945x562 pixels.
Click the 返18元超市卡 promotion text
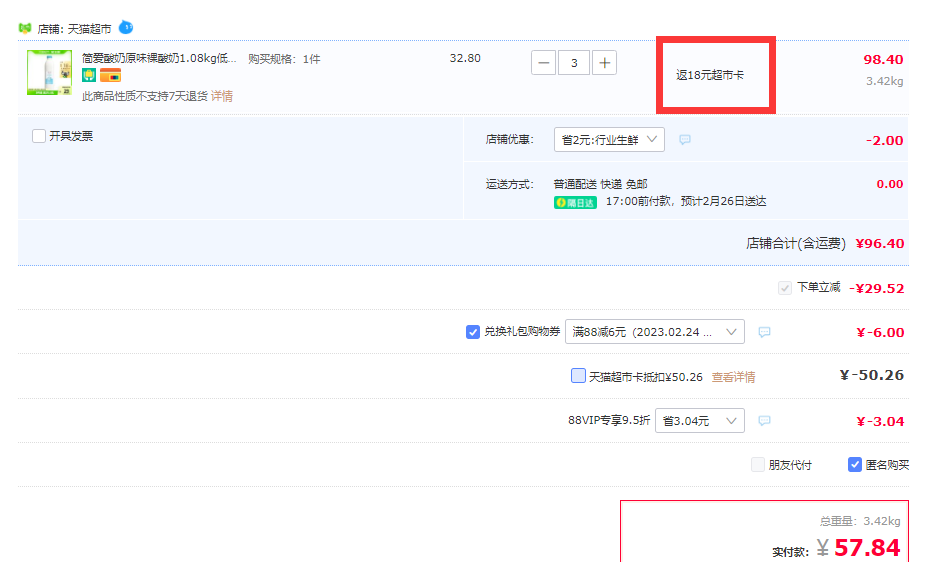[710, 75]
